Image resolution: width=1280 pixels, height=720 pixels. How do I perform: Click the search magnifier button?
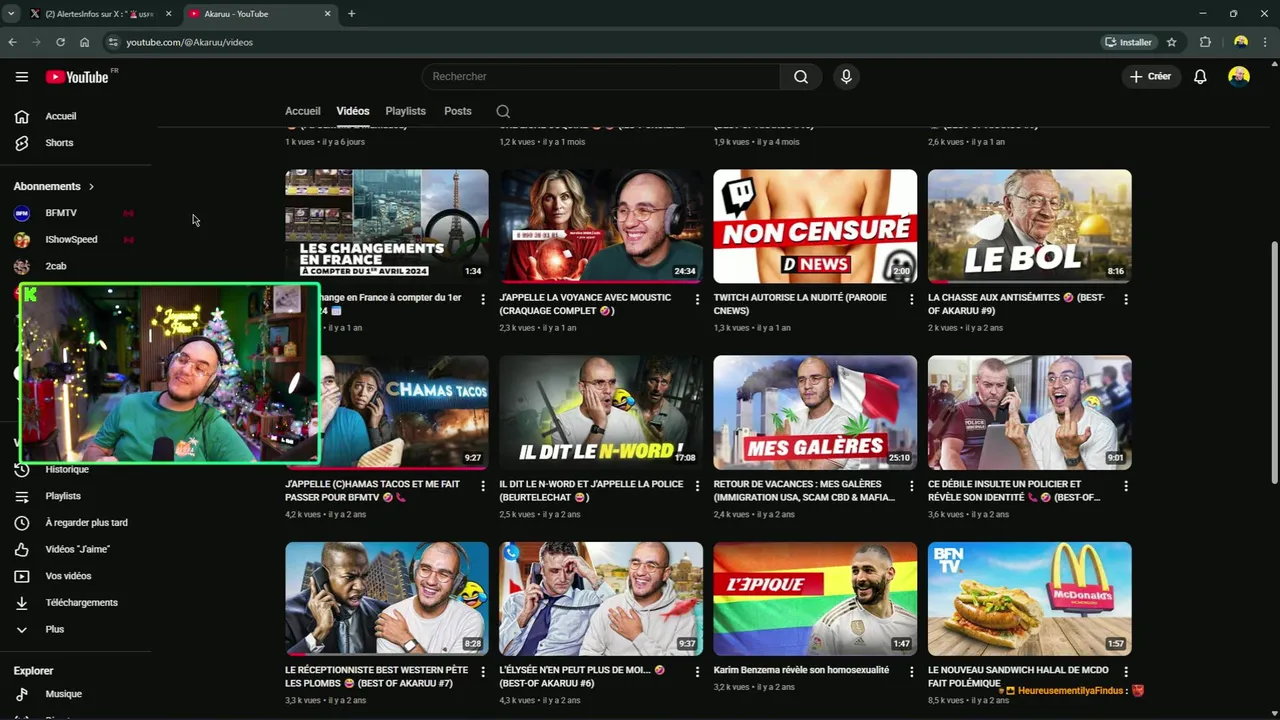coord(801,77)
